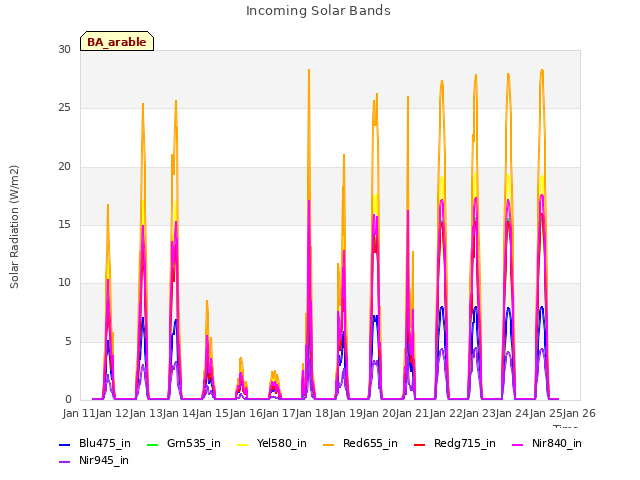This screenshot has height=480, width=640.
Task: Click the y-axis value 5
Action: point(68,341)
